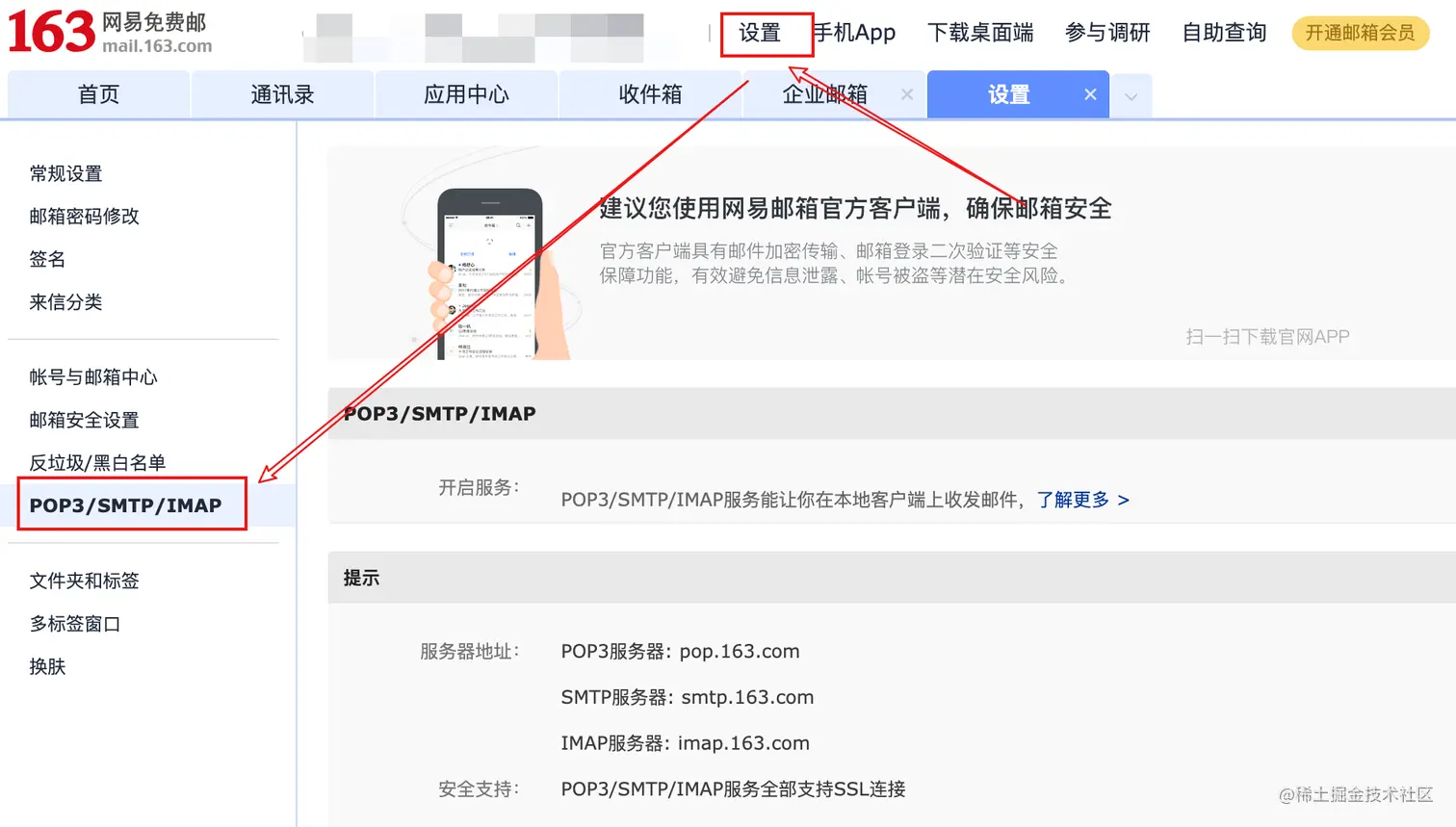The image size is (1456, 827).
Task: Click the 开通邮箱会员 button
Action: point(1360,33)
